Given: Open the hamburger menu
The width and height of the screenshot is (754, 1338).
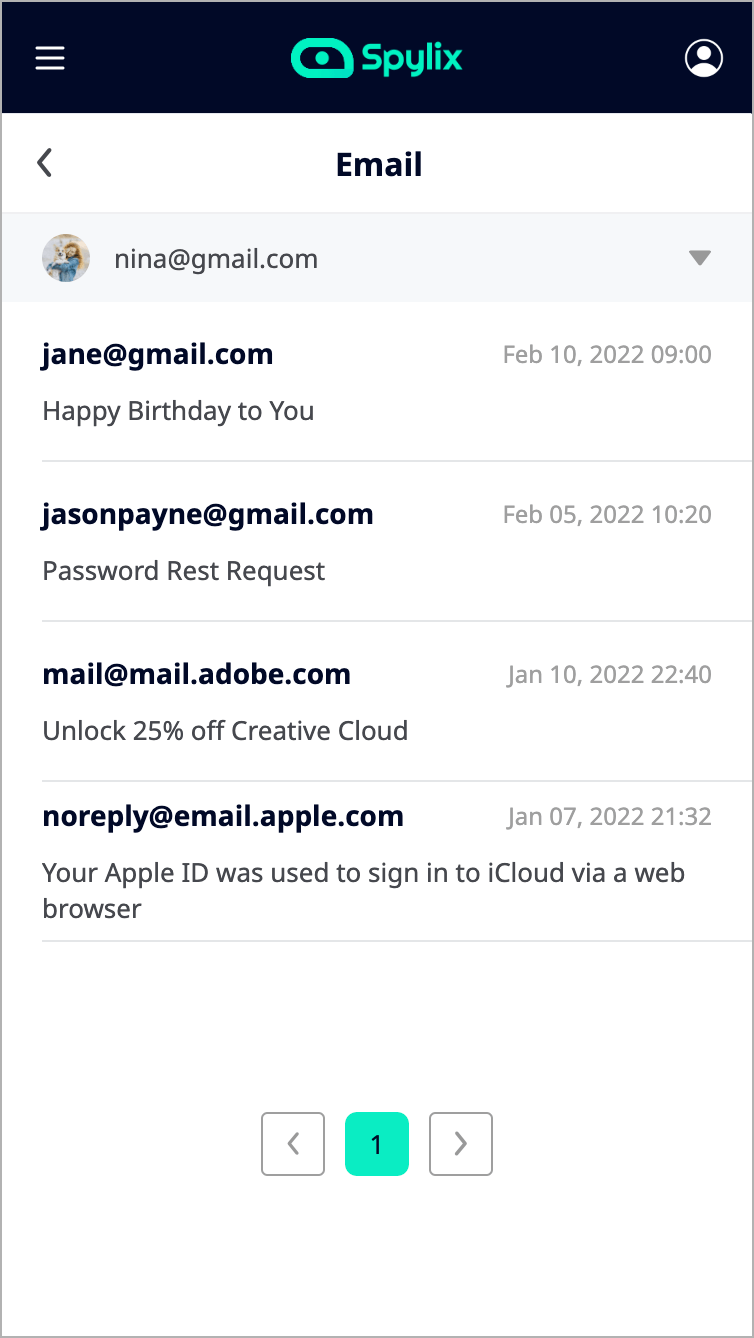Looking at the screenshot, I should point(50,58).
